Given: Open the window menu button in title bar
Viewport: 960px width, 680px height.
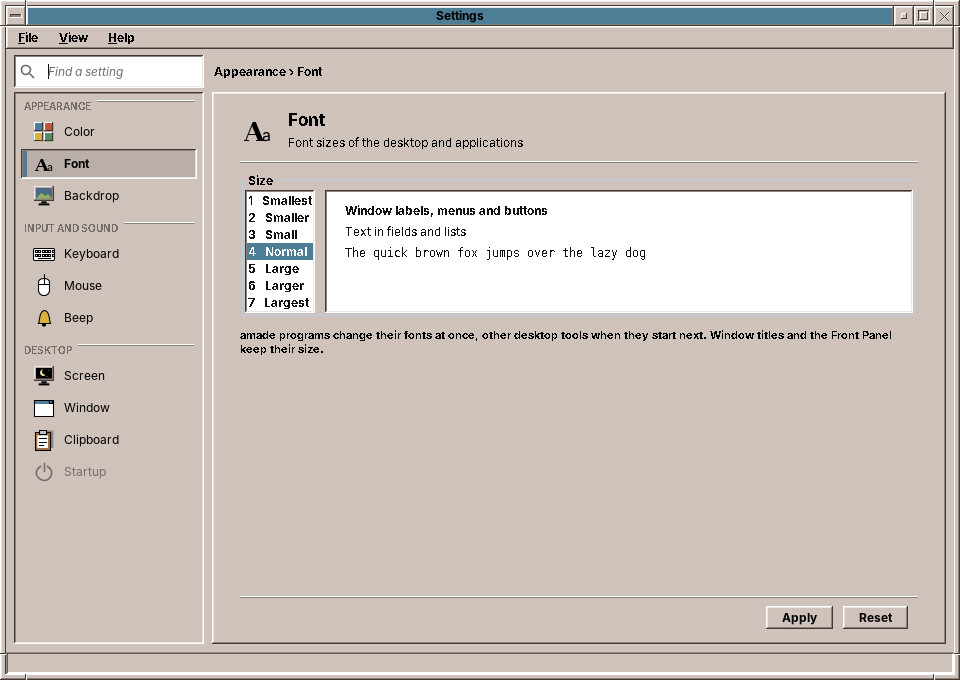Looking at the screenshot, I should point(16,16).
